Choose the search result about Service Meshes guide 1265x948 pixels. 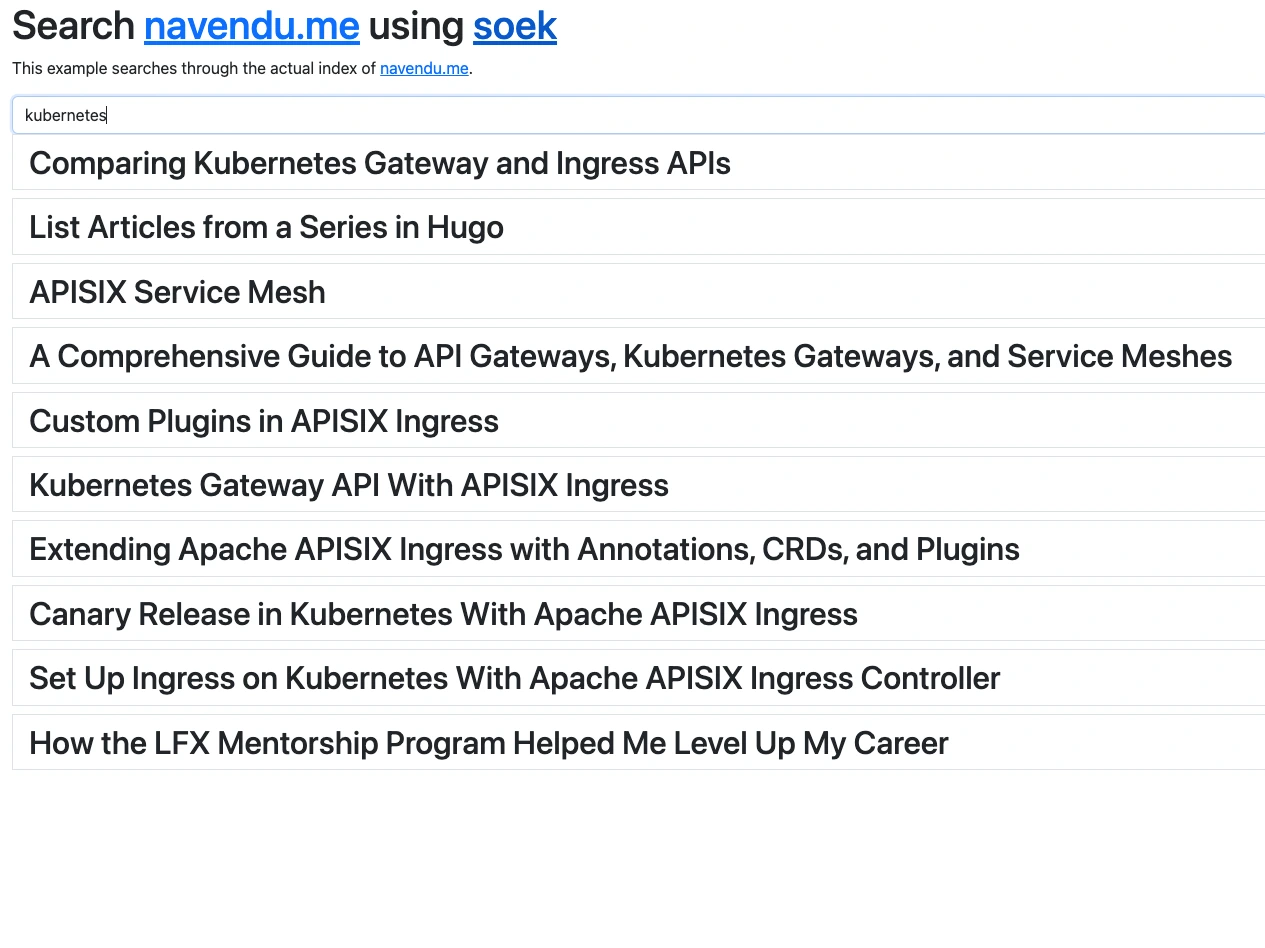point(638,356)
